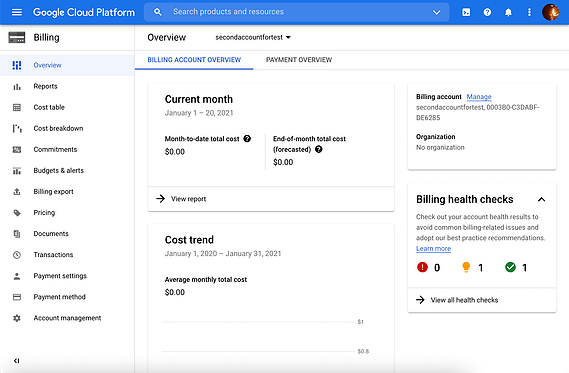Screen dimensions: 569x373
Task: Click the Month-to-date cost help icon
Action: click(247, 139)
